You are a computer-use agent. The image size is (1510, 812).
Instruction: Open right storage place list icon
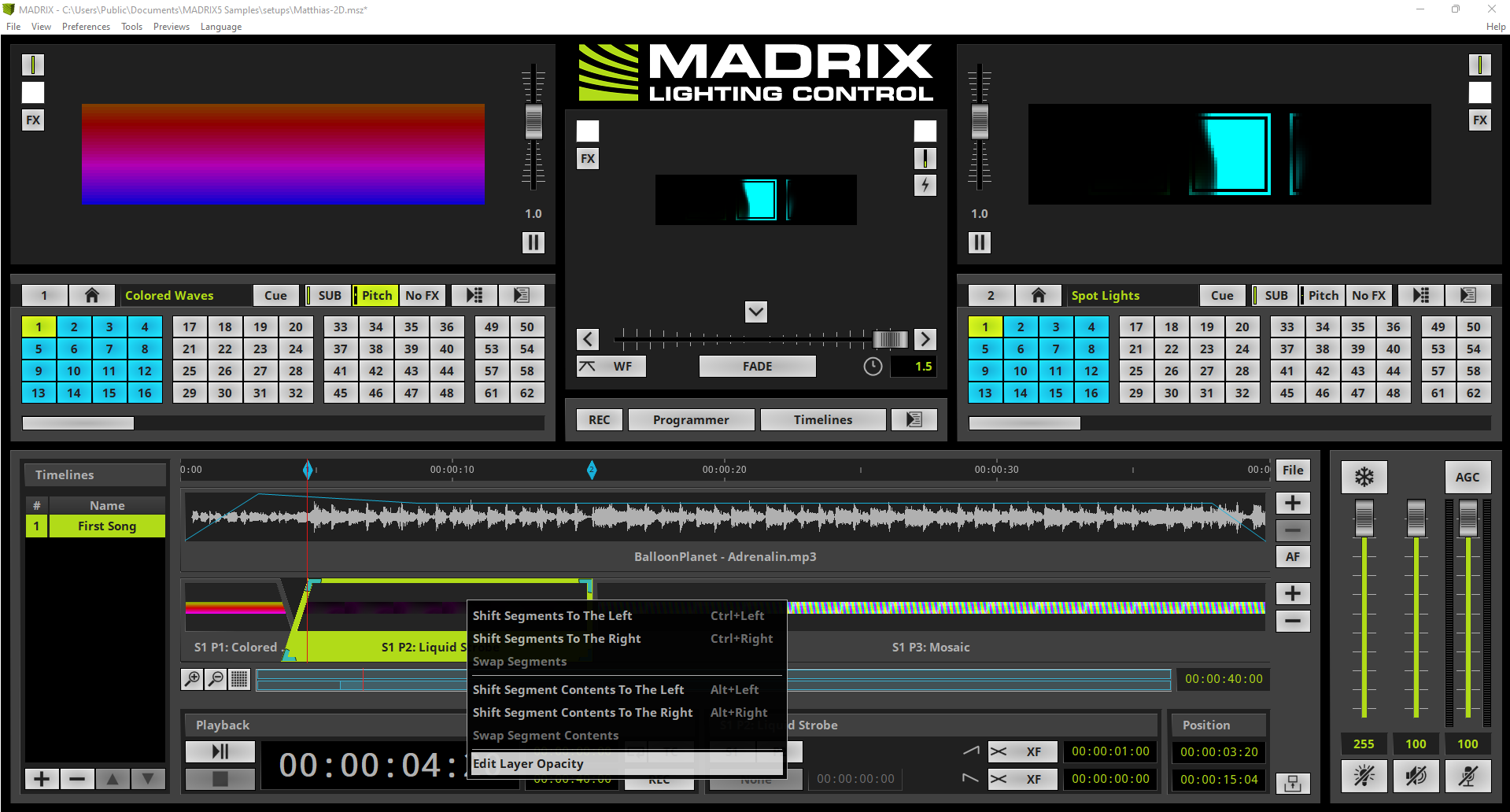click(x=1468, y=295)
